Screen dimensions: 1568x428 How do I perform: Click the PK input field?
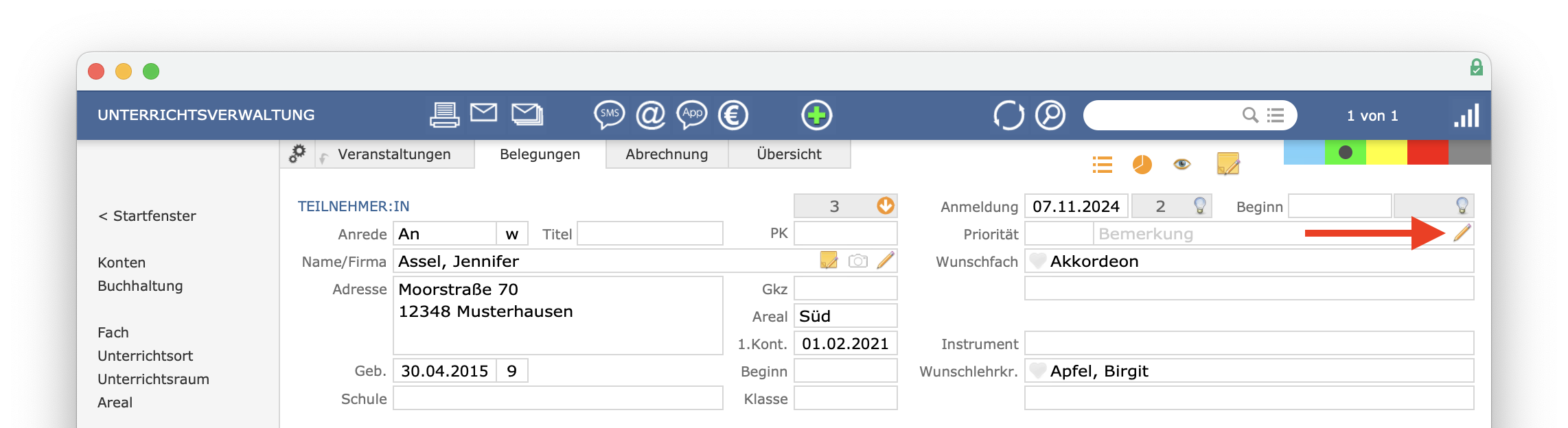[x=846, y=233]
